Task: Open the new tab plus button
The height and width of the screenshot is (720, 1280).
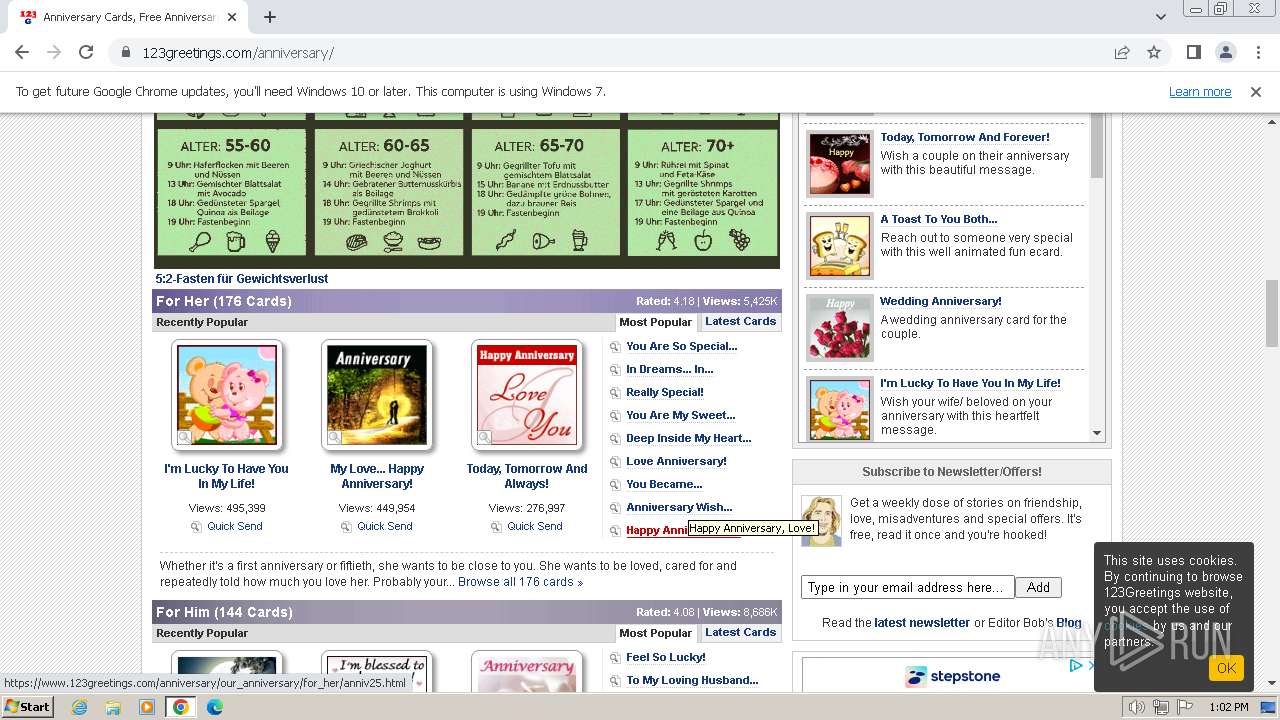Action: point(270,17)
